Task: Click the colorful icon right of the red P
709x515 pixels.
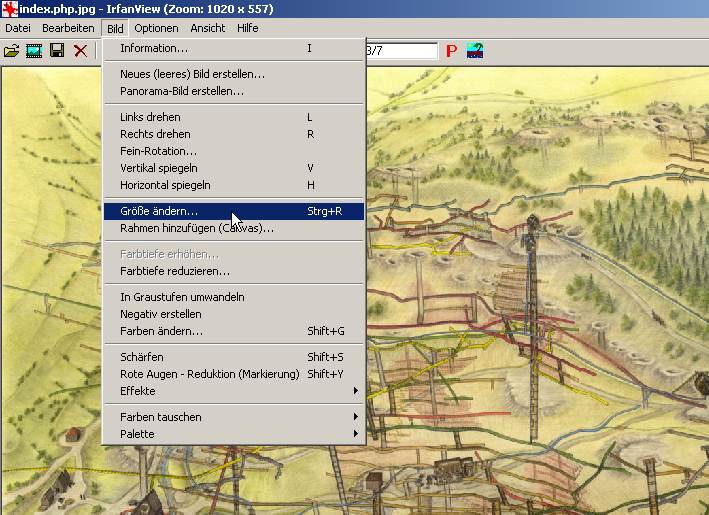Action: tap(476, 51)
